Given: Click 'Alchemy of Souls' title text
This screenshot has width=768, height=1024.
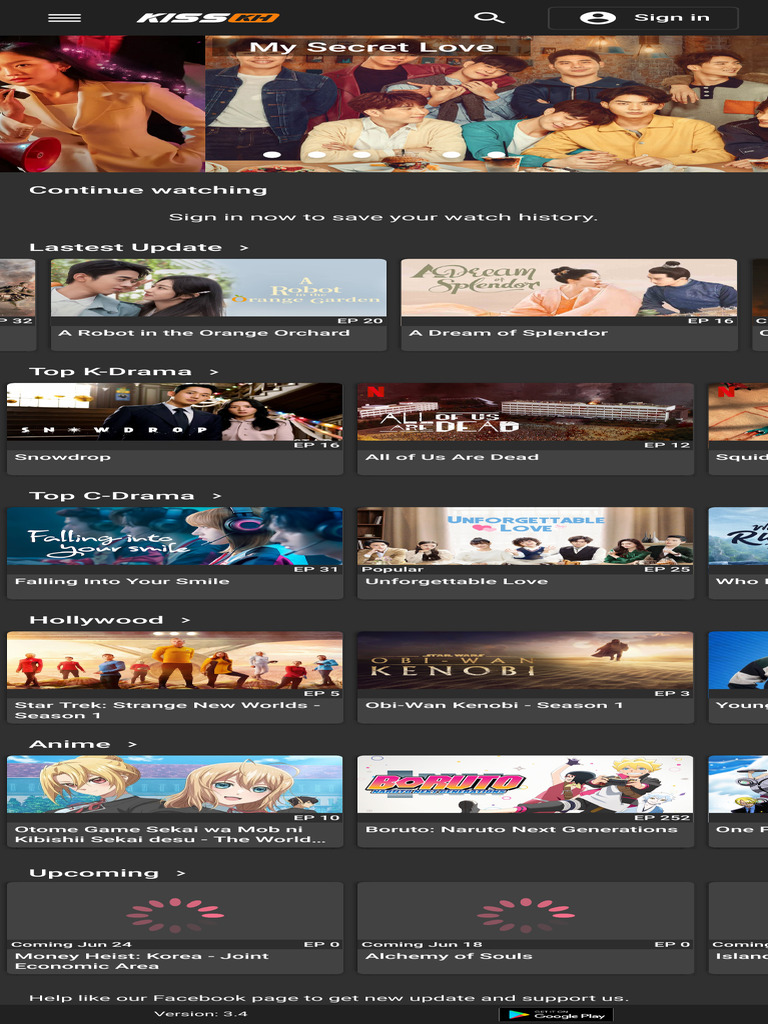Looking at the screenshot, I should pyautogui.click(x=449, y=956).
